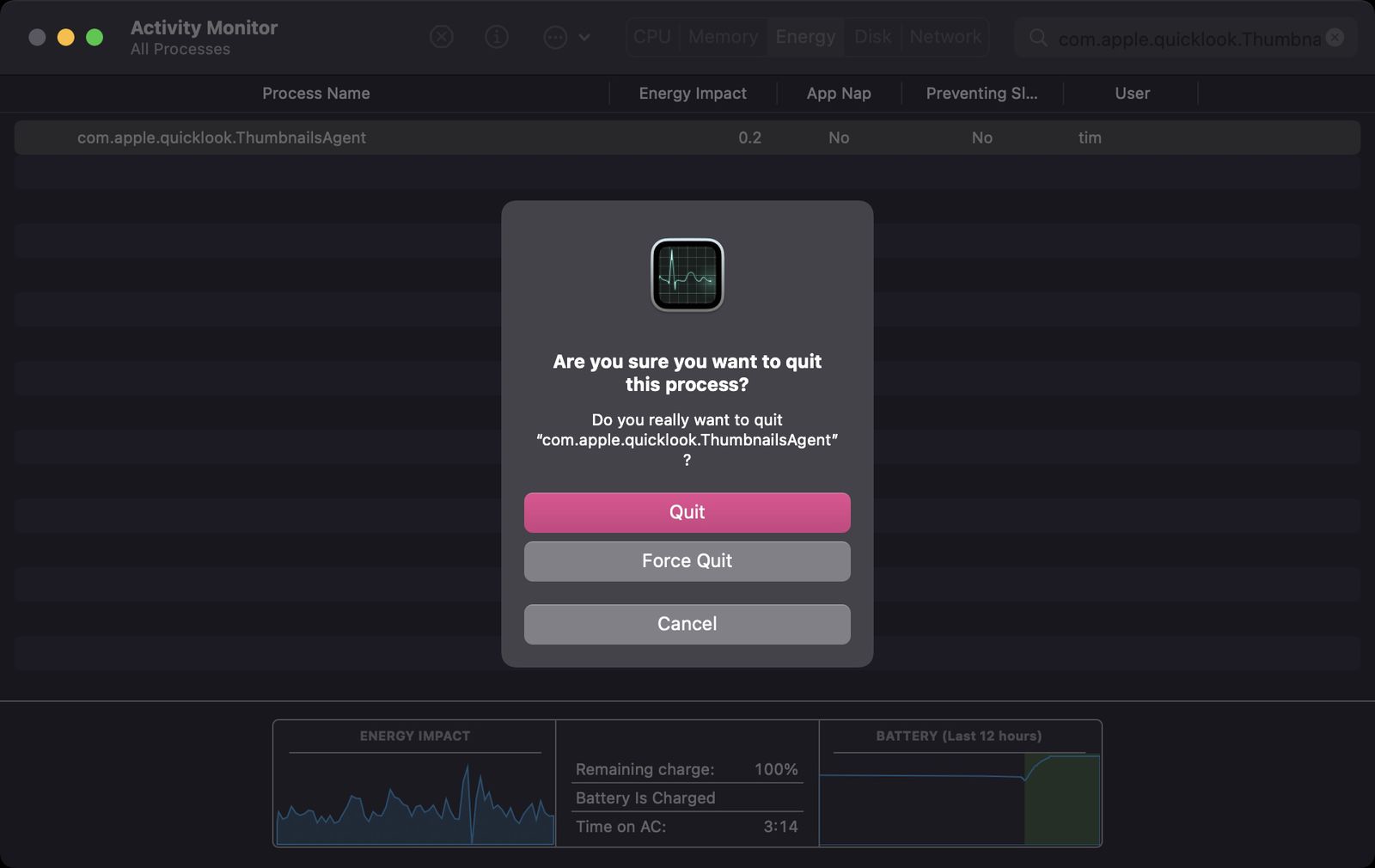
Task: Open the Network tab
Action: 945,37
